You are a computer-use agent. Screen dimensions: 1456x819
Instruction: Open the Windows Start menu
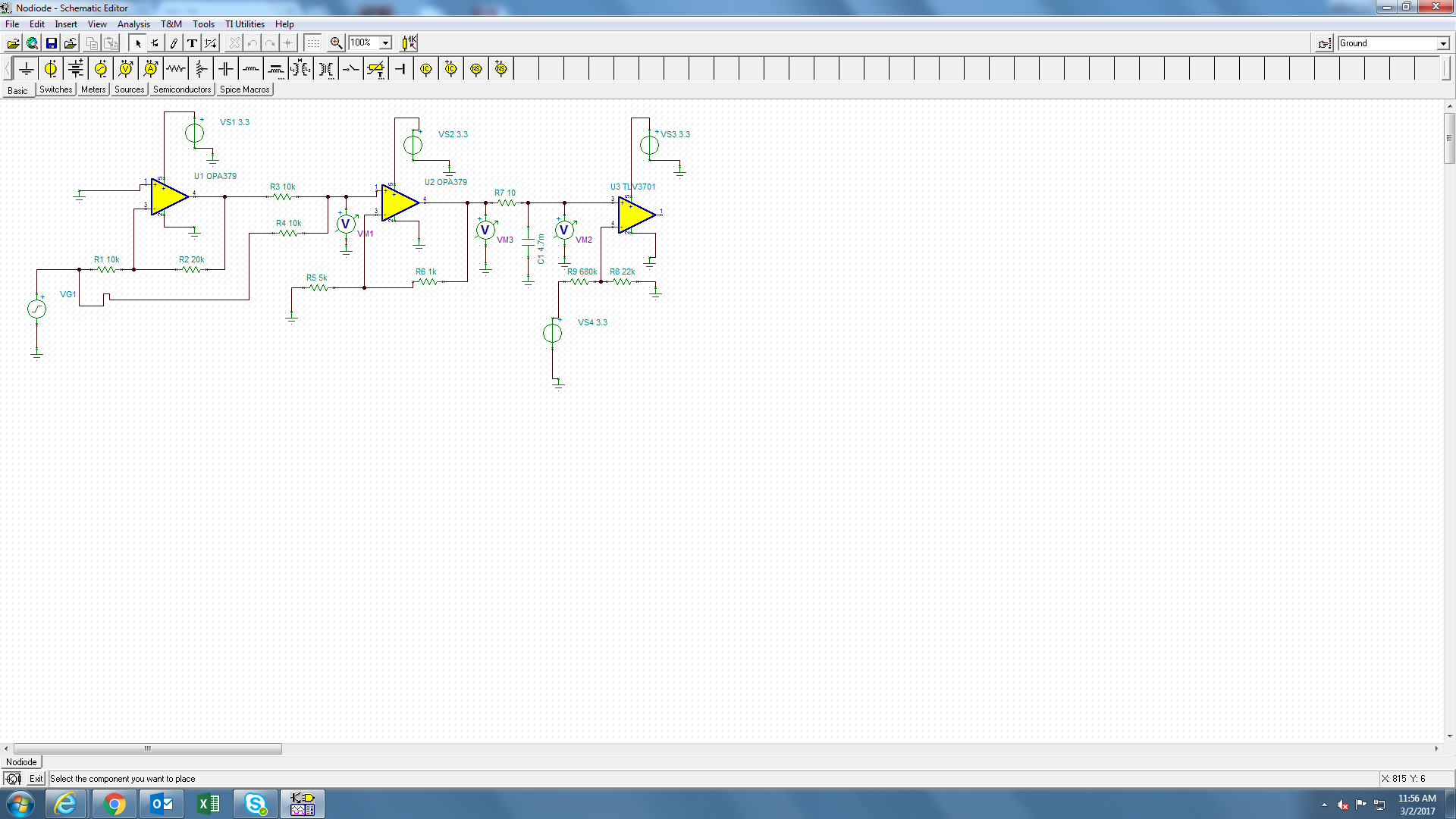point(20,804)
